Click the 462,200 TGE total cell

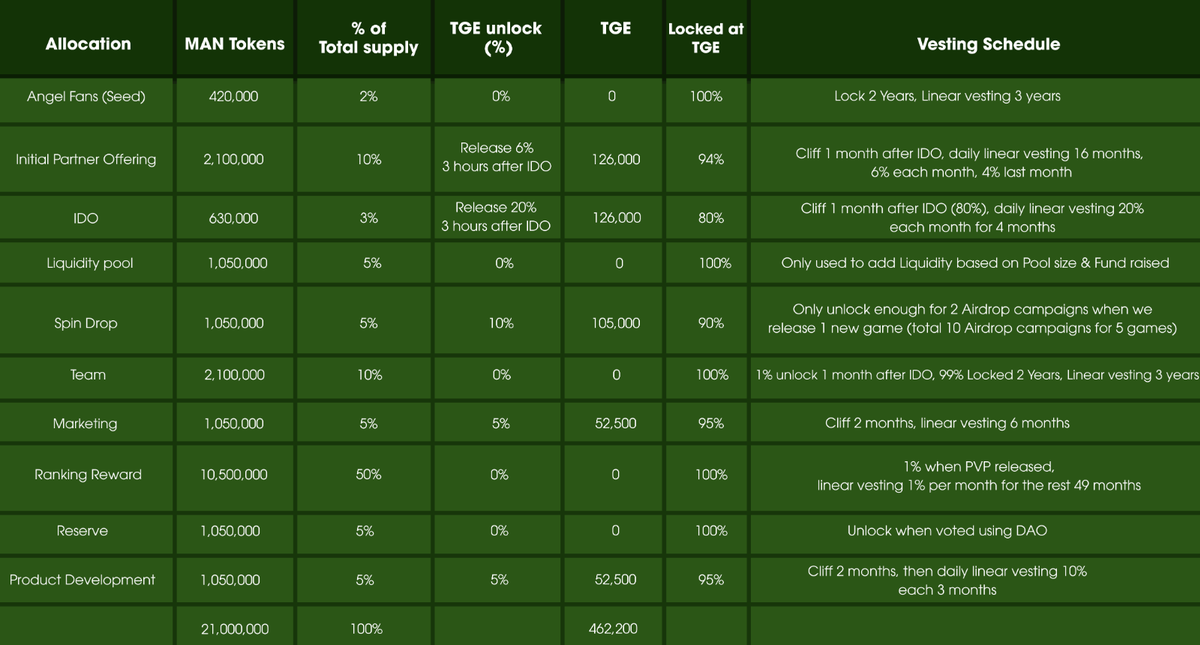click(615, 629)
